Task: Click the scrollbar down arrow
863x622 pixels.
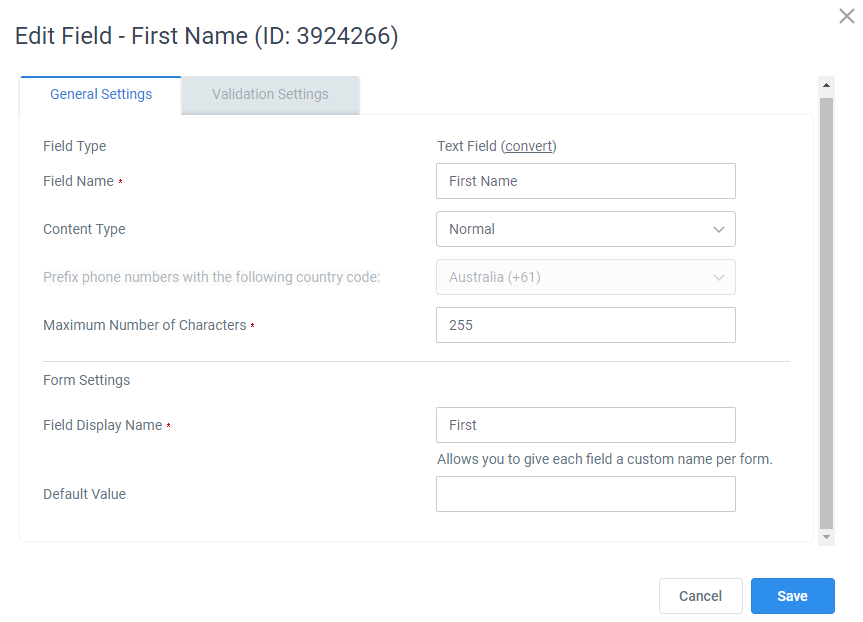Action: coord(826,537)
